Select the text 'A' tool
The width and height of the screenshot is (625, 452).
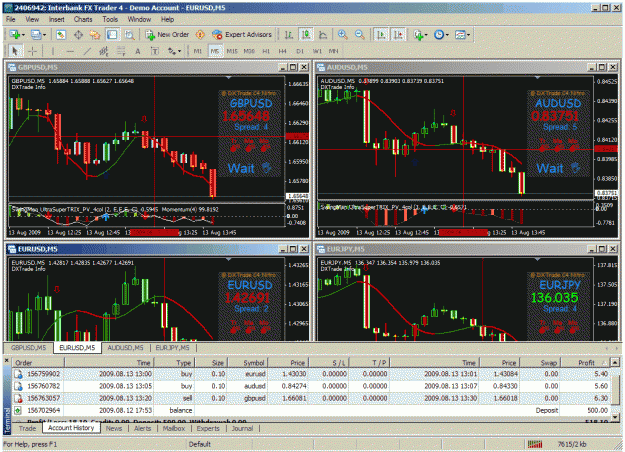tap(138, 51)
